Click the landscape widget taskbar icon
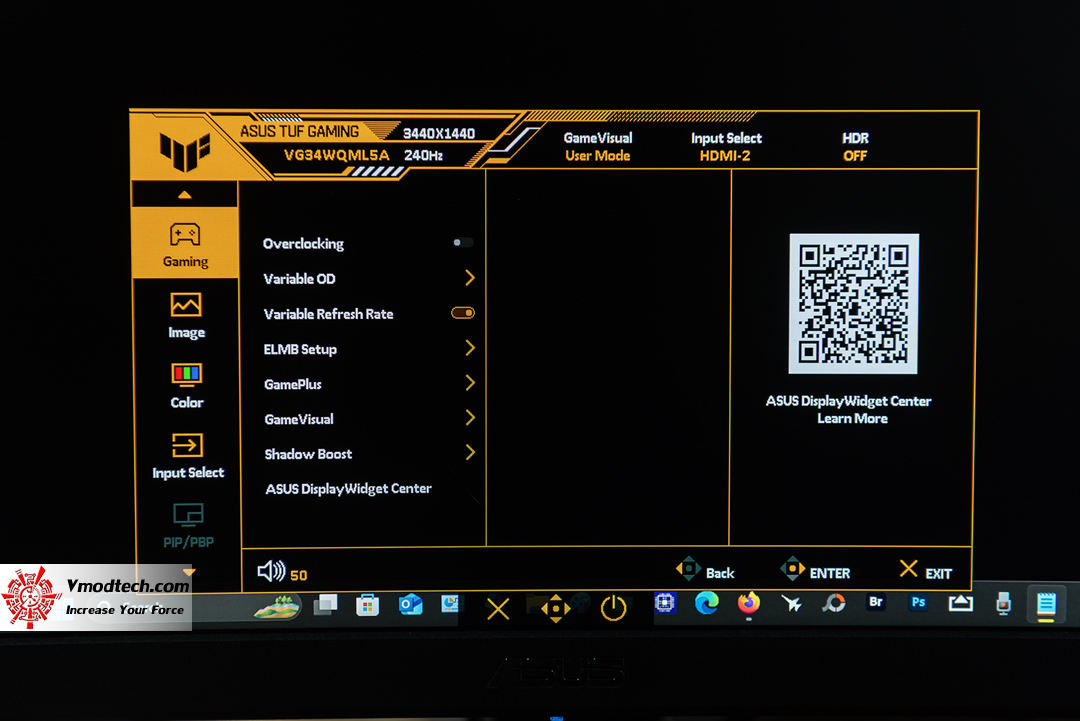 point(277,607)
